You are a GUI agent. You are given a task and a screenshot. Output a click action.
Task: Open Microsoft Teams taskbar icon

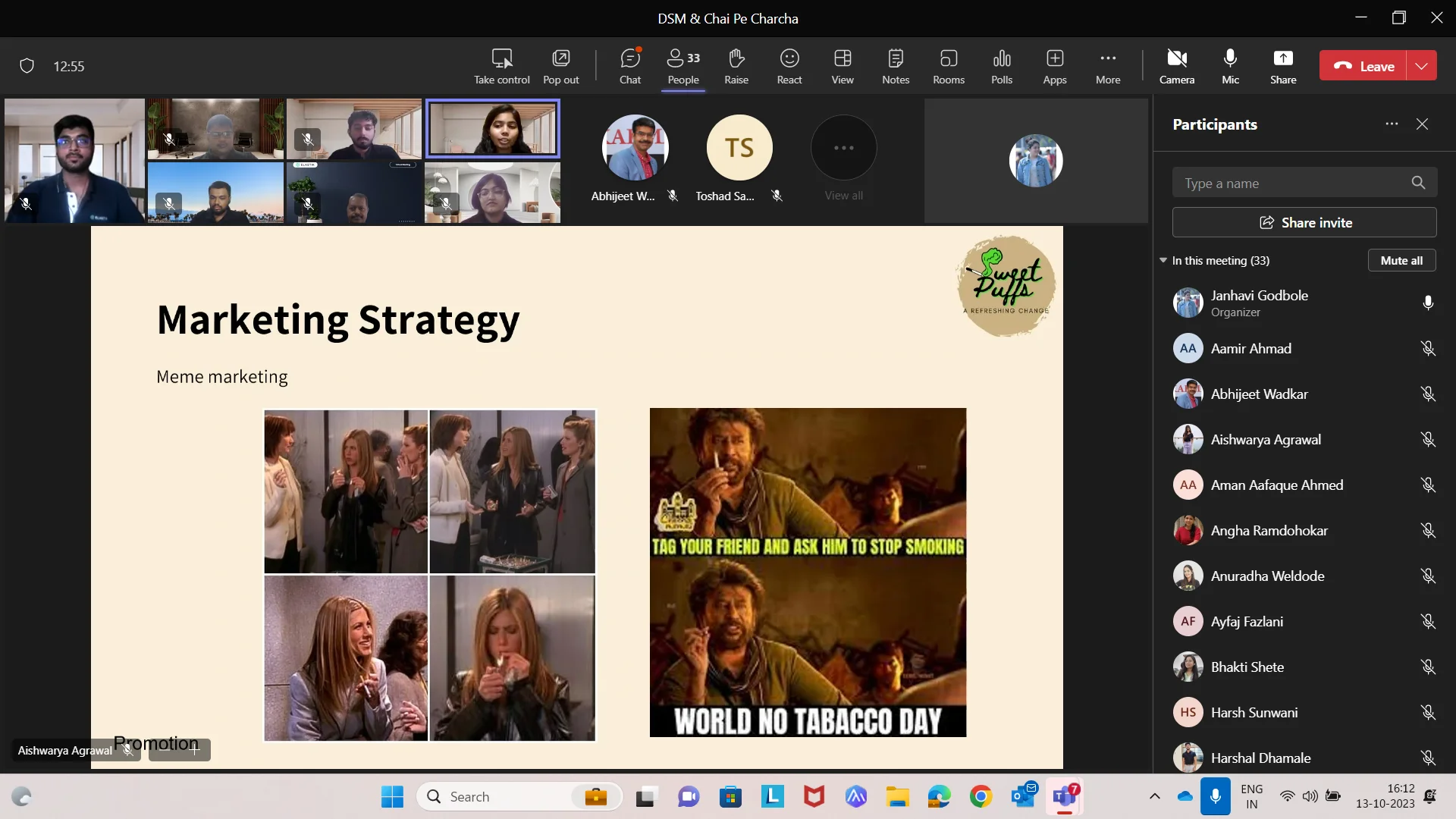point(1065,796)
